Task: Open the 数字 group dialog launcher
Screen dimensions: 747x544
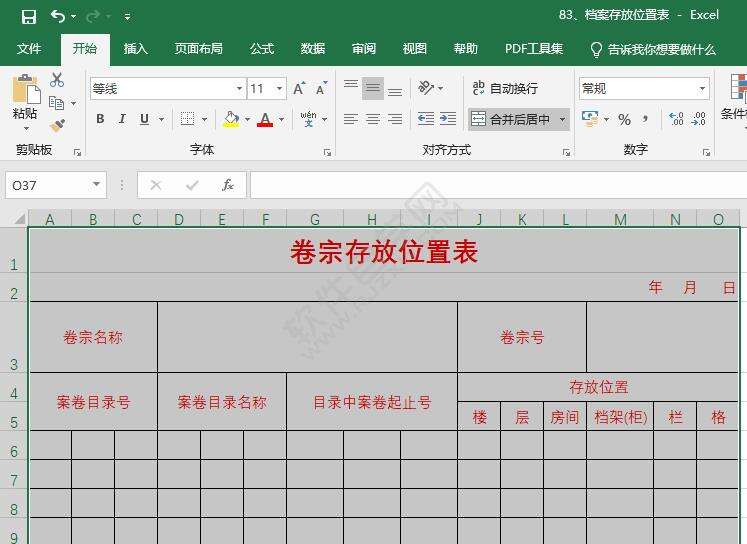Action: [707, 152]
